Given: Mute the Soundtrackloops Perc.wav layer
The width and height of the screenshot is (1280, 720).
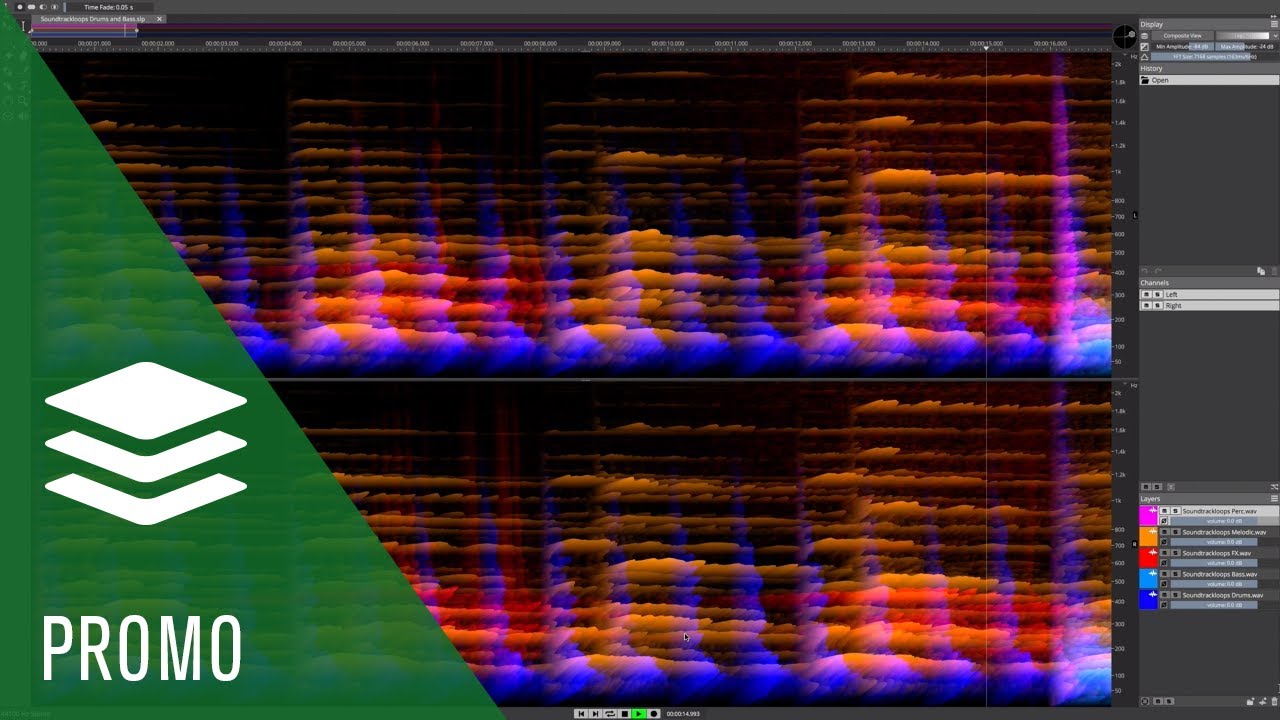Looking at the screenshot, I should pos(1164,511).
